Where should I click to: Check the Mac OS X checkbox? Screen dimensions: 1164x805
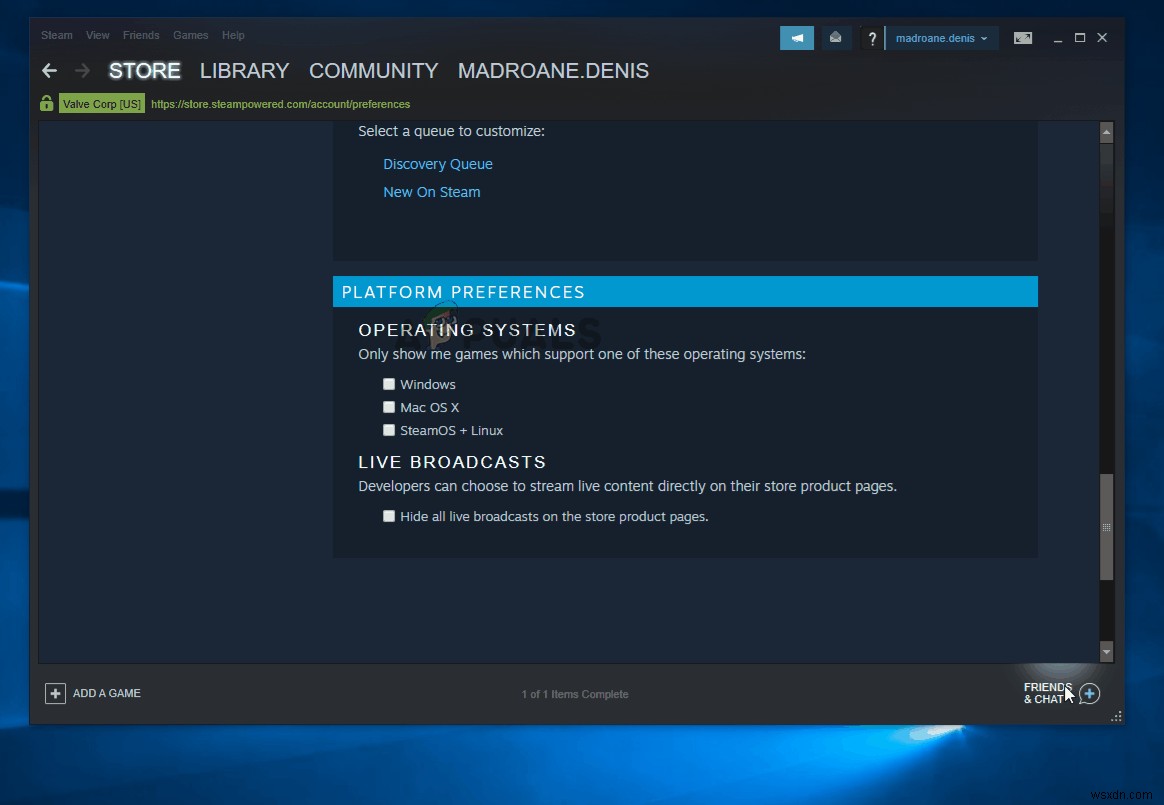point(389,407)
